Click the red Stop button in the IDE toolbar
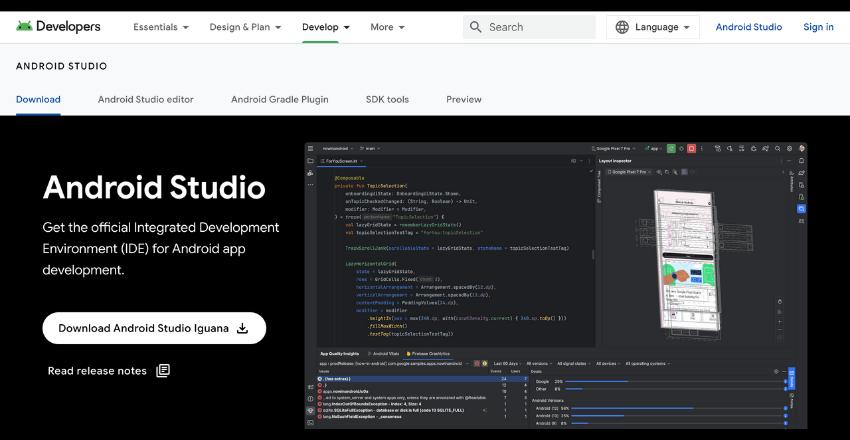The image size is (850, 440). 691,148
